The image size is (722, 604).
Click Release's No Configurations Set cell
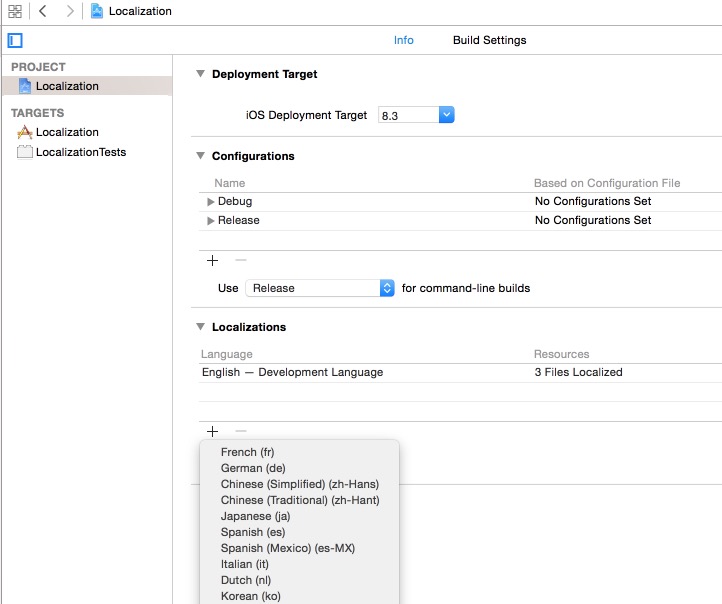(x=593, y=220)
